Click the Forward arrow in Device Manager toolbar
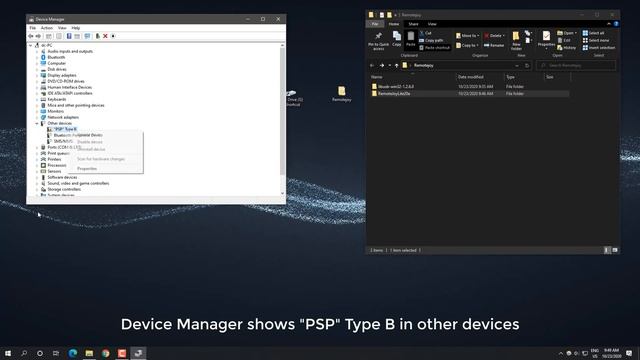This screenshot has height=360, width=640. (38, 36)
